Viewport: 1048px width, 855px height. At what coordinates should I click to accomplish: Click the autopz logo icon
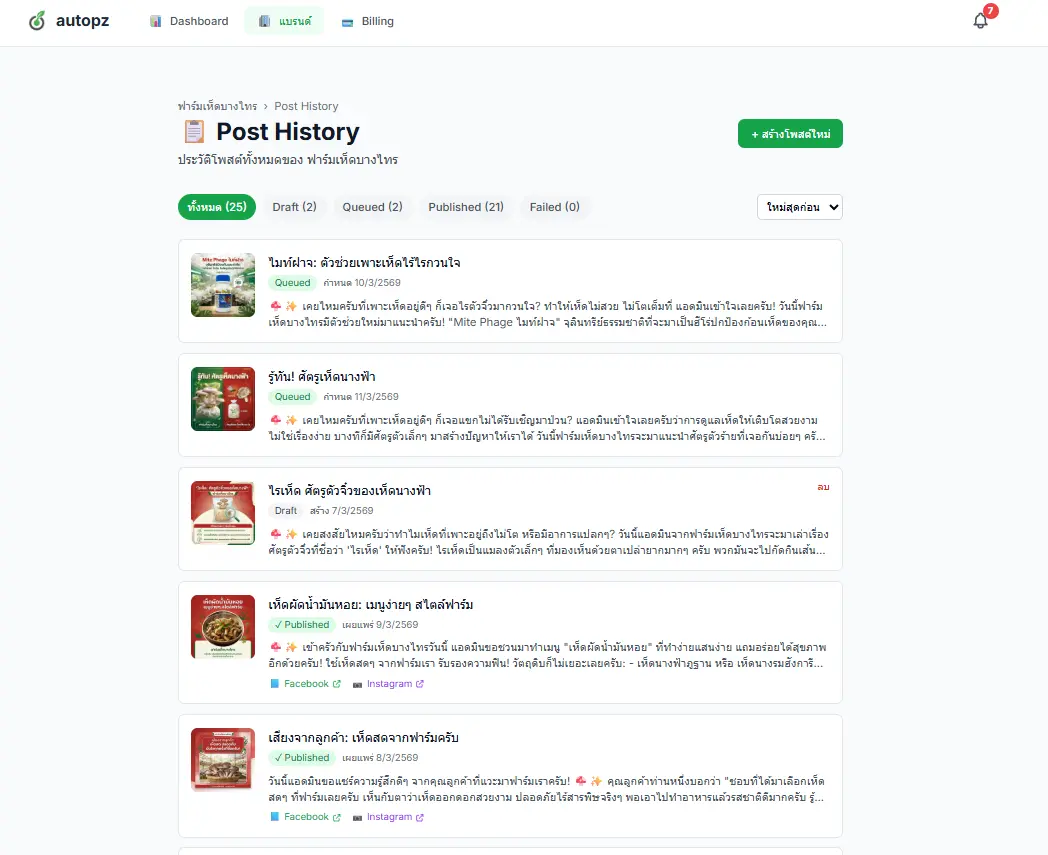click(37, 21)
